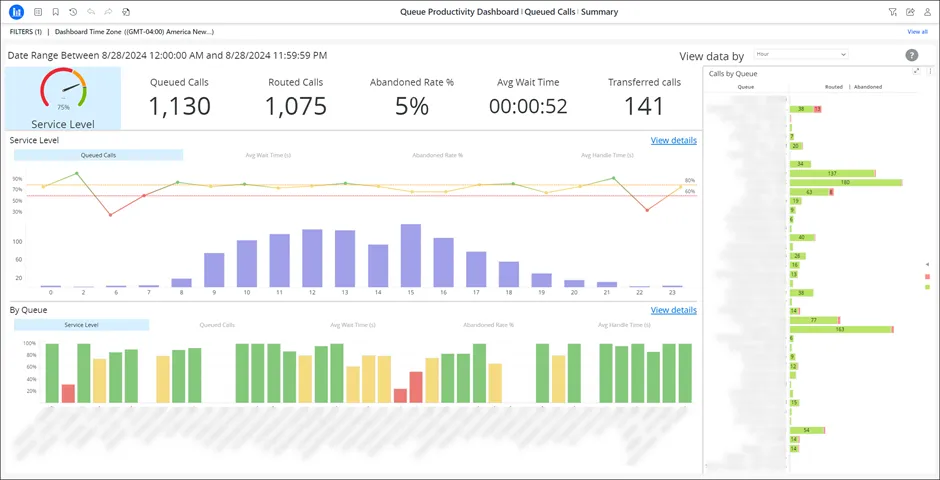940x480 pixels.
Task: Click the red legend swatch
Action: (927, 276)
